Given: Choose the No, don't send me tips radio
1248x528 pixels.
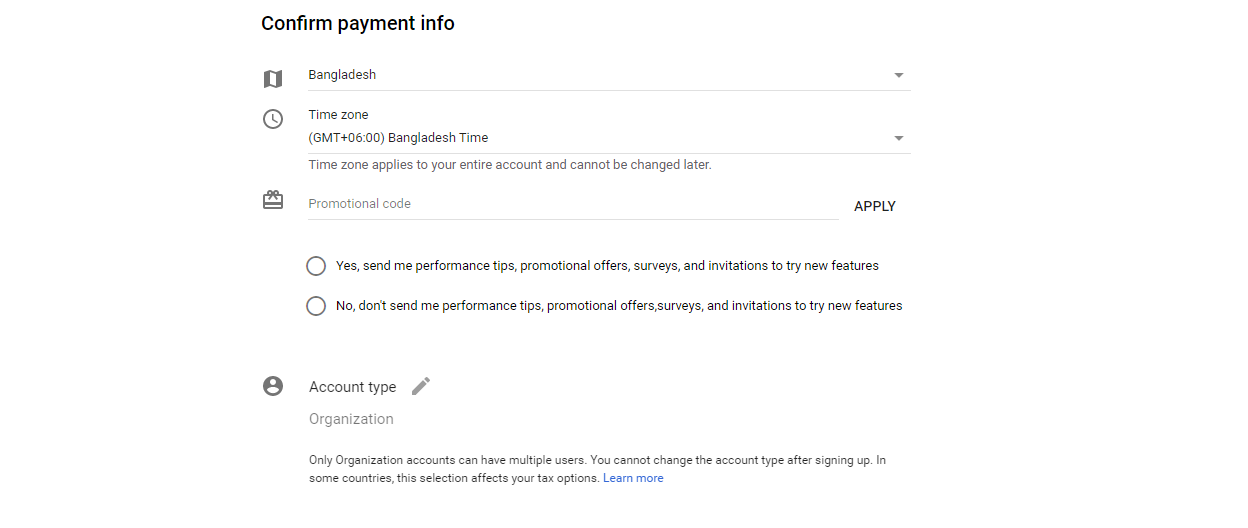Looking at the screenshot, I should pyautogui.click(x=316, y=306).
